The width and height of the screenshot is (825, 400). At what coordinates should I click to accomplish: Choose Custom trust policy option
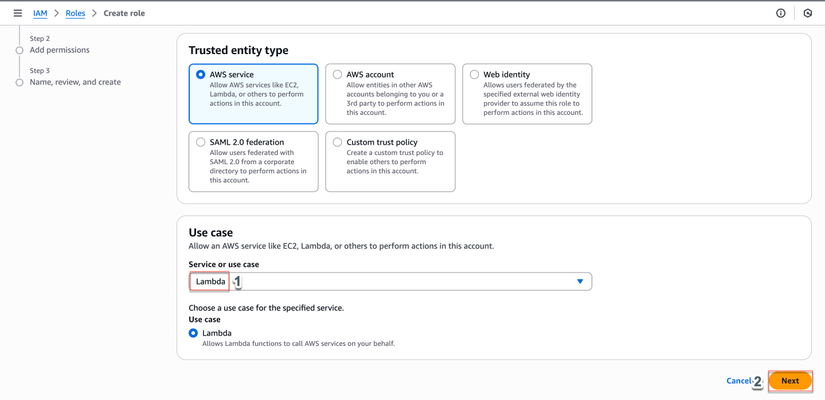click(338, 143)
